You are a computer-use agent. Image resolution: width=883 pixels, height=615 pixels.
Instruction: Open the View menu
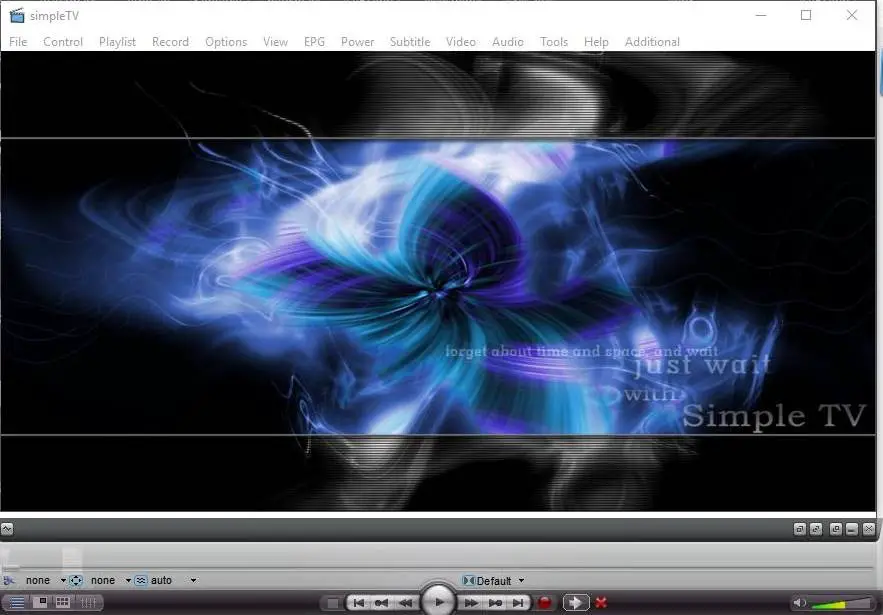(275, 42)
